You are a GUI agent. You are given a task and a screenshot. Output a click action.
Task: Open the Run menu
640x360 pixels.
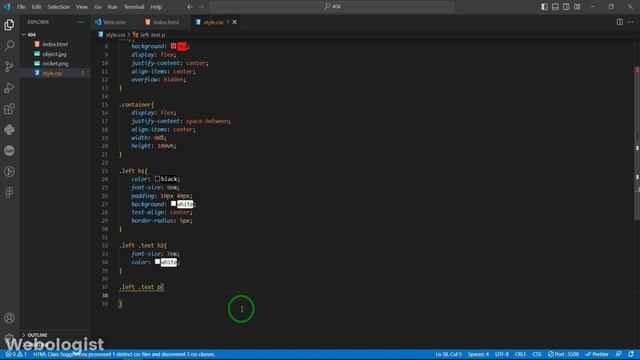click(x=112, y=7)
